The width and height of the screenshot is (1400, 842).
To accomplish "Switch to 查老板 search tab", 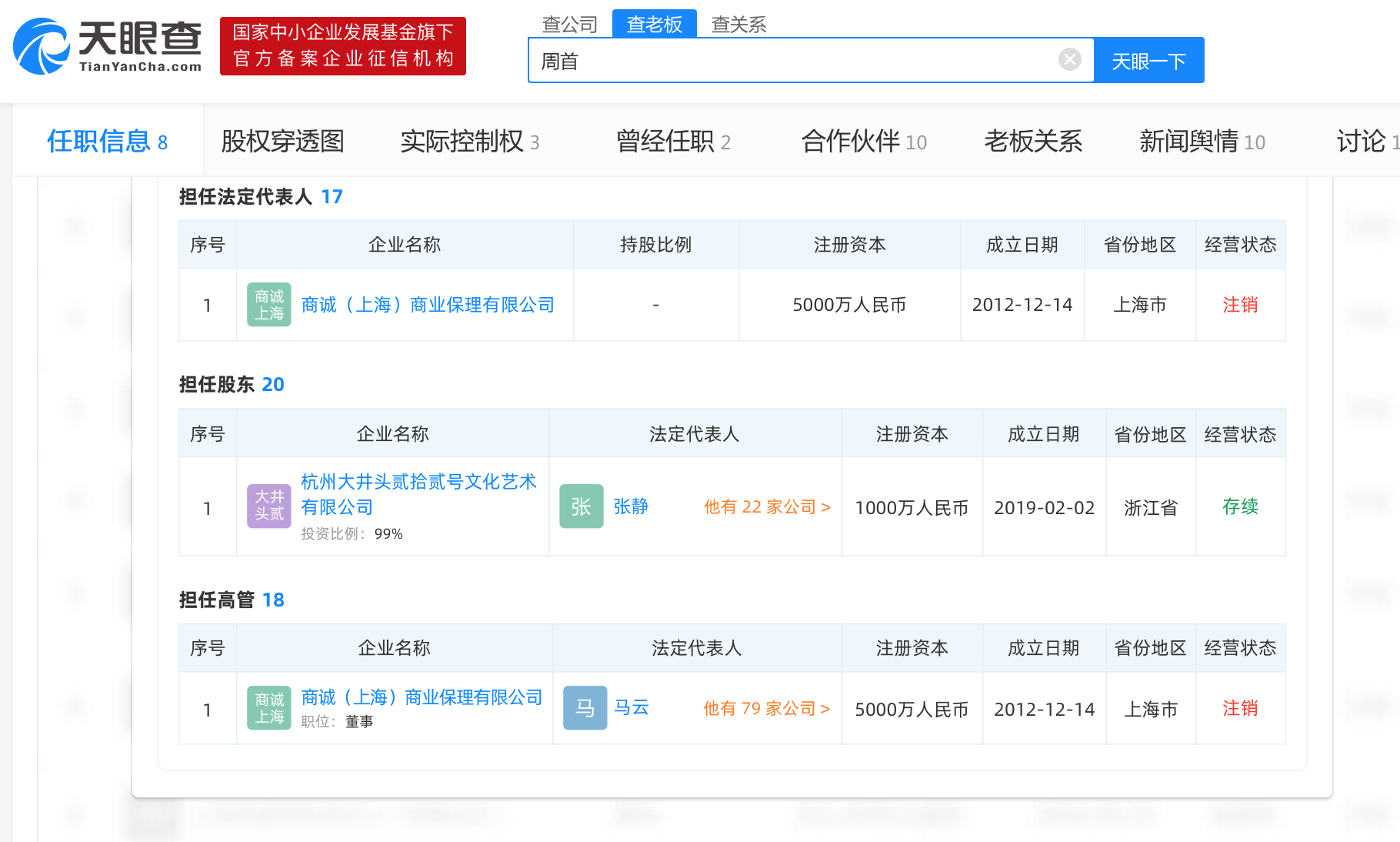I will 655,24.
